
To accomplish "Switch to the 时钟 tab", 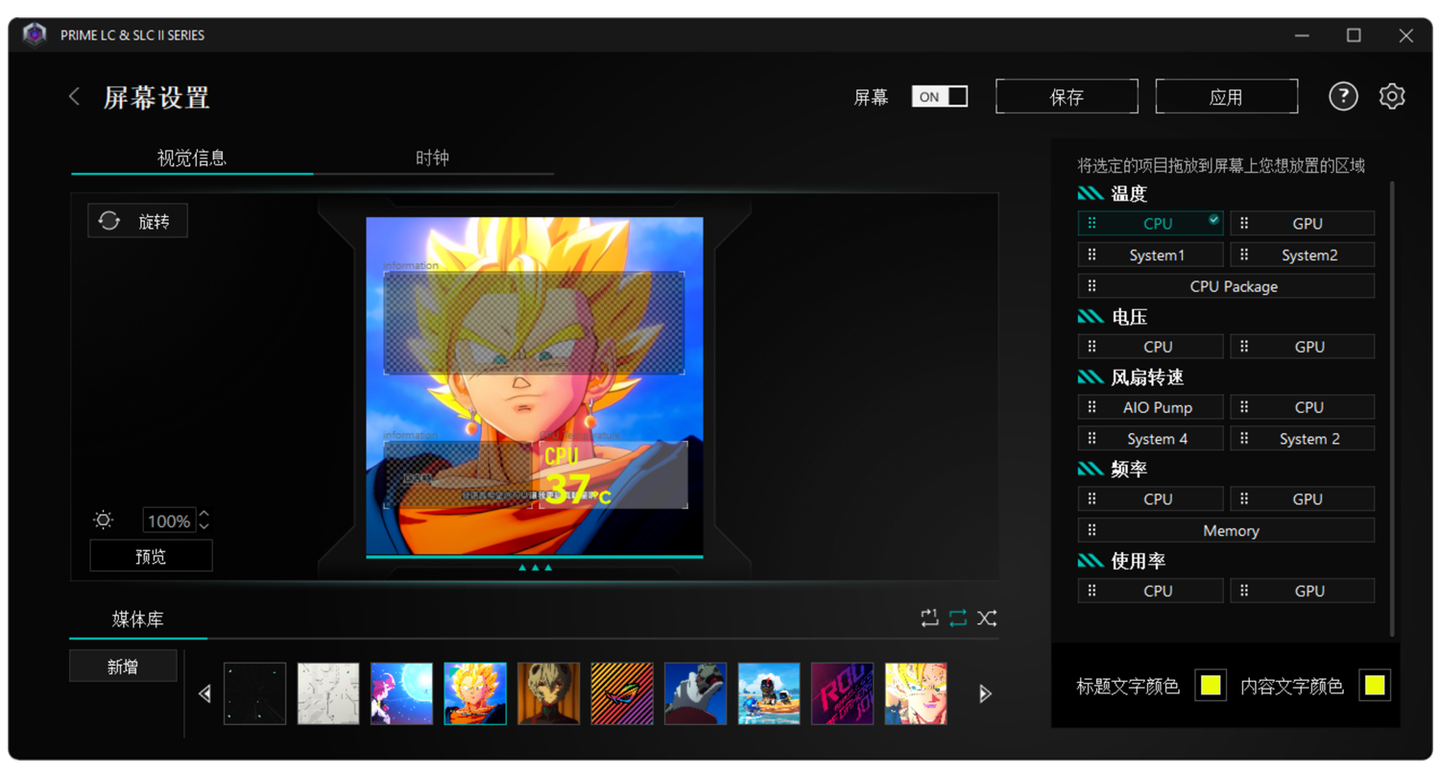I will pos(432,158).
